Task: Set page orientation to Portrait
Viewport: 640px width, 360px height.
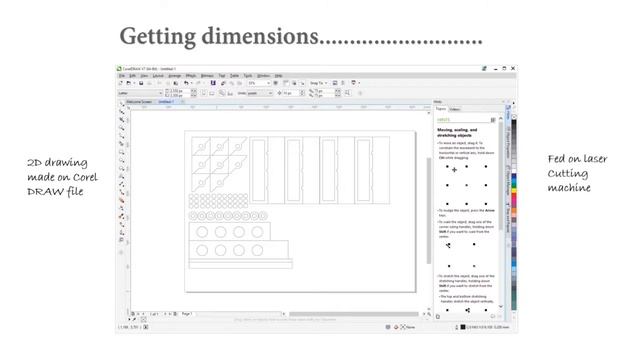Action: point(203,93)
